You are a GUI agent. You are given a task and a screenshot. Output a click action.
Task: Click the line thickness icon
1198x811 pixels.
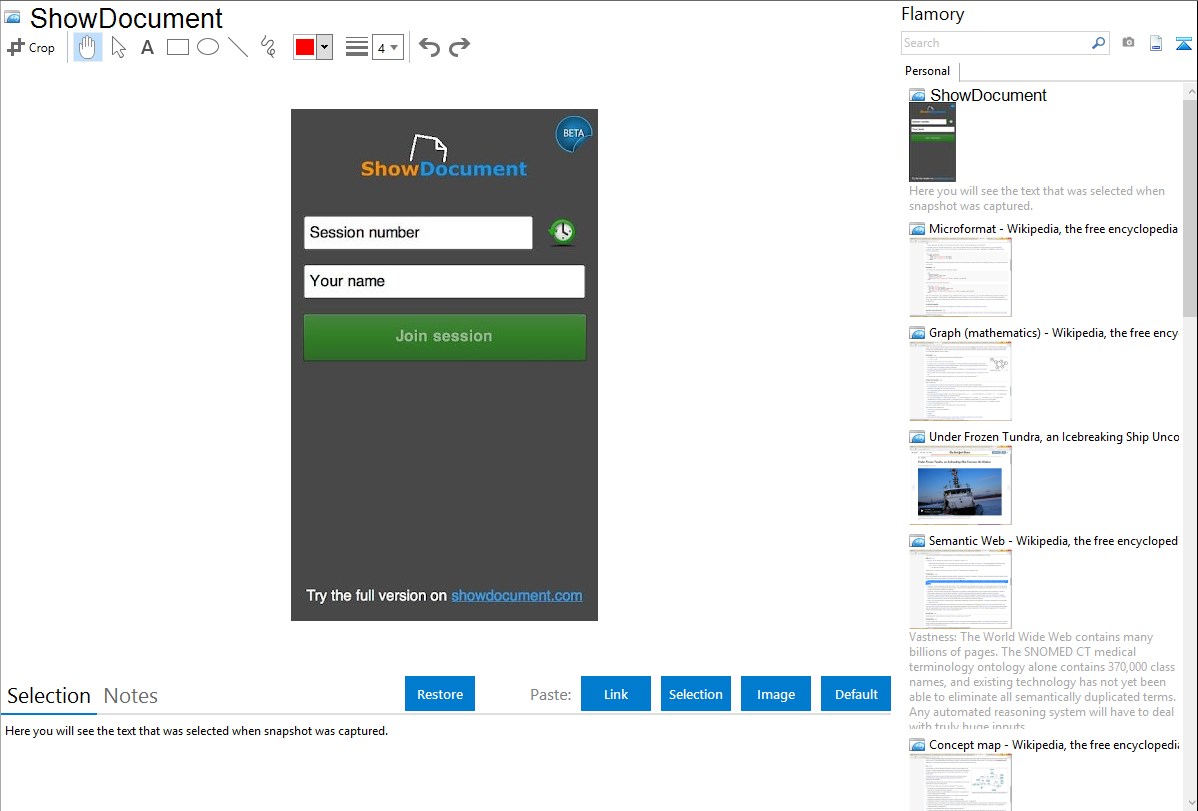(x=356, y=47)
